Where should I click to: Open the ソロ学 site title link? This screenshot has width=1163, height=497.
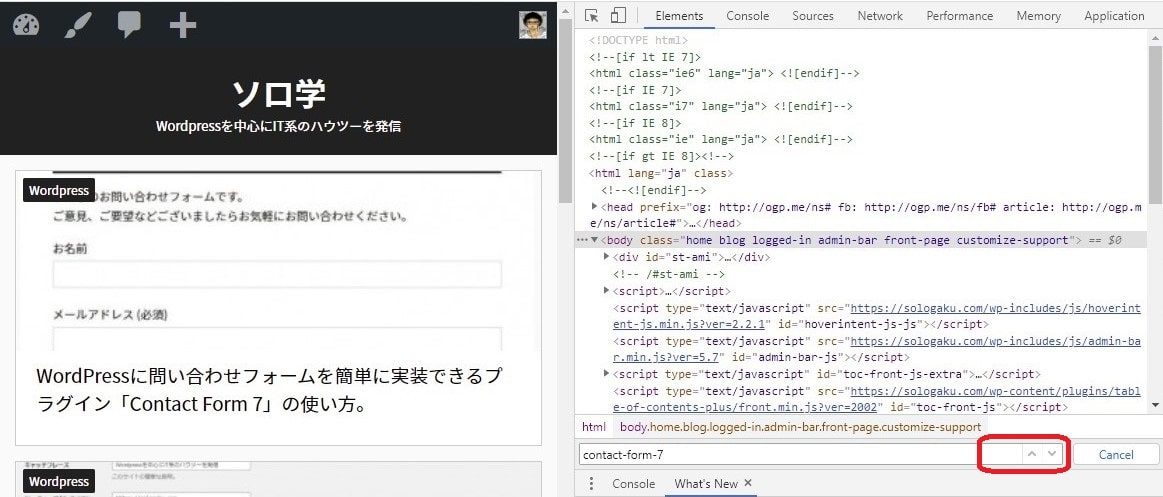point(279,94)
